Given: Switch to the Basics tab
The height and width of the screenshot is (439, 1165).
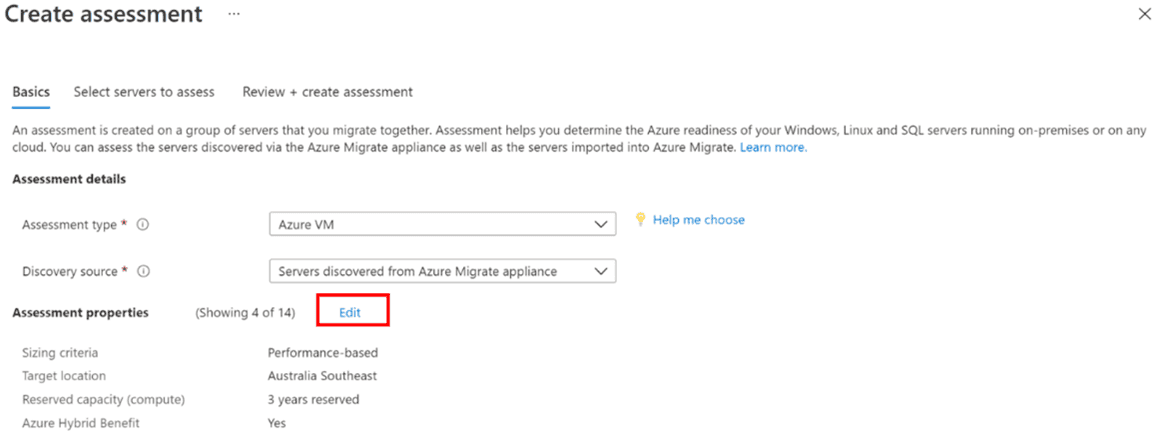Looking at the screenshot, I should click(31, 92).
